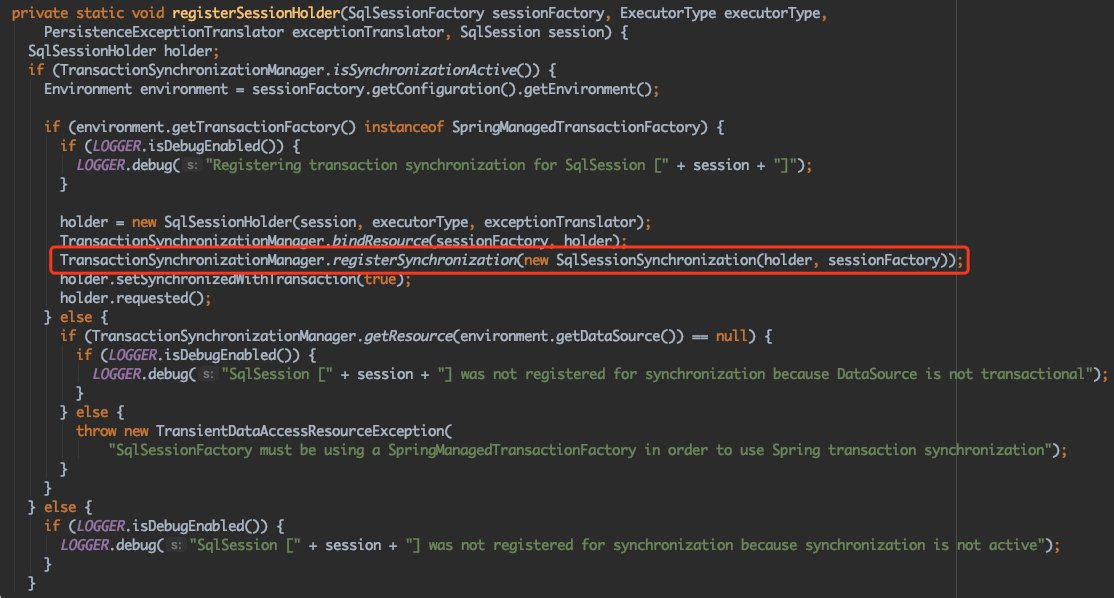
Task: Click the isSynchronizationActive method call
Action: pos(425,70)
